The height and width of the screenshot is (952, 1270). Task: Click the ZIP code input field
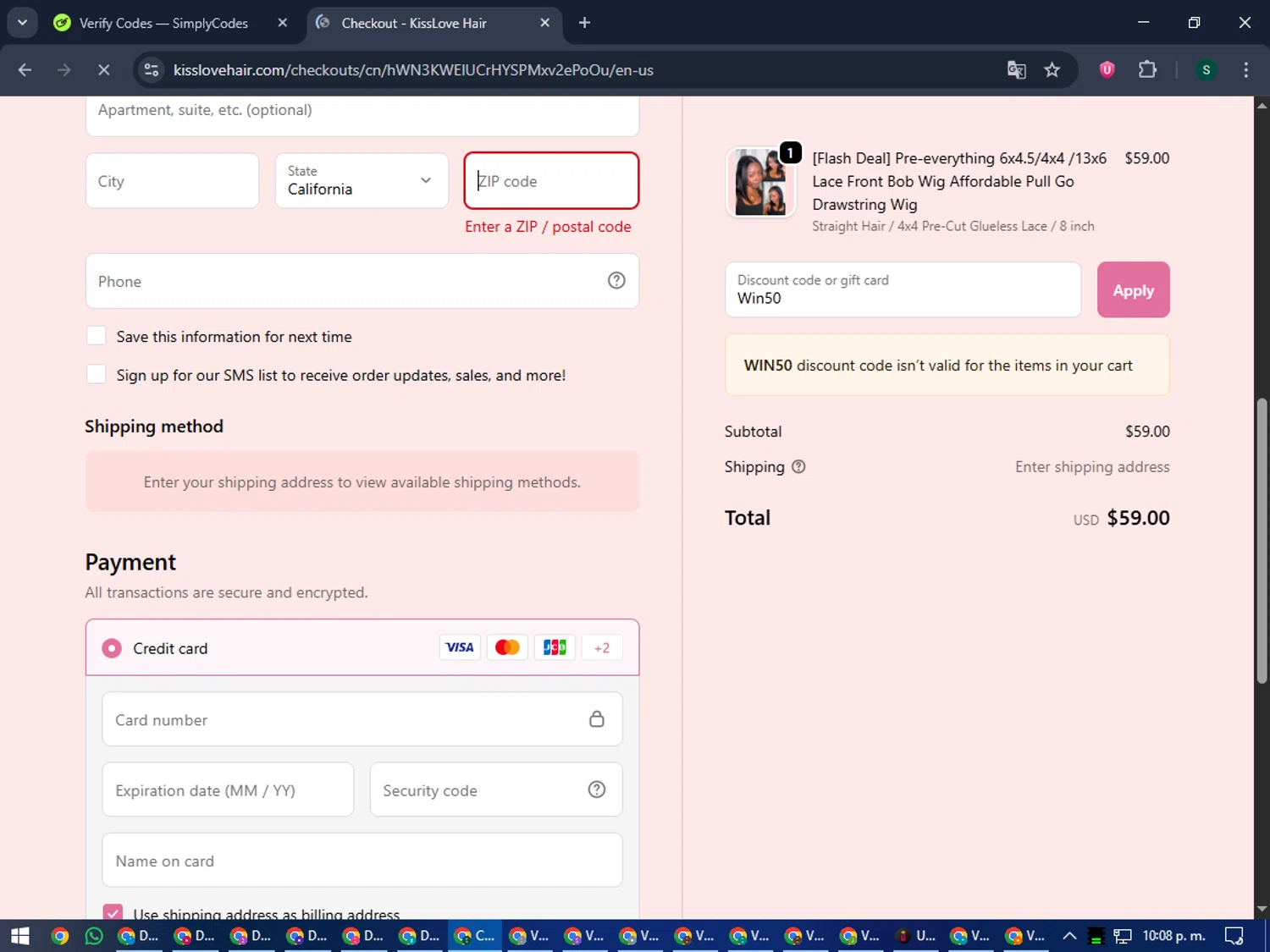tap(551, 180)
